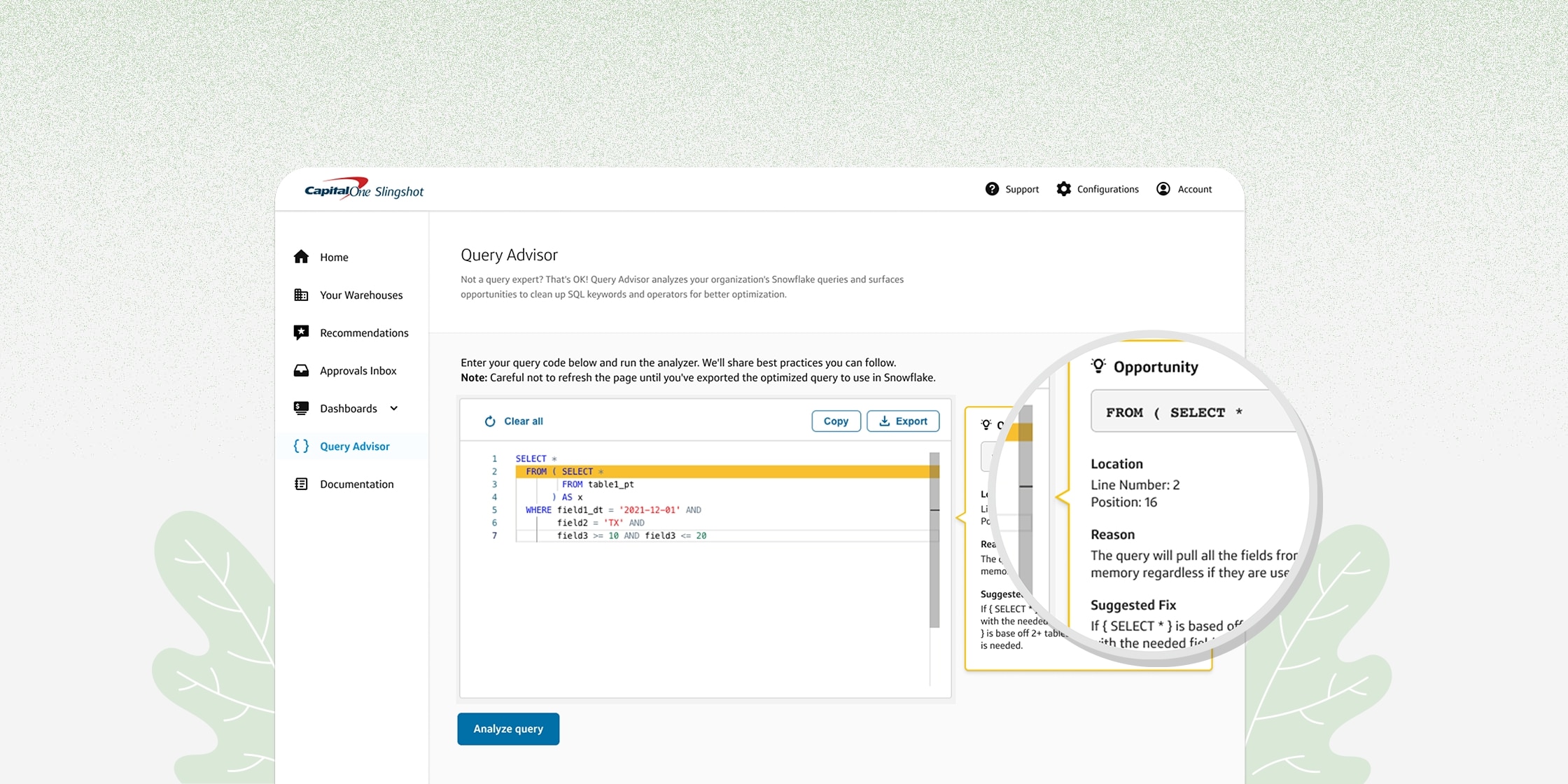Click the Query Advisor braces icon
1568x784 pixels.
tap(301, 446)
